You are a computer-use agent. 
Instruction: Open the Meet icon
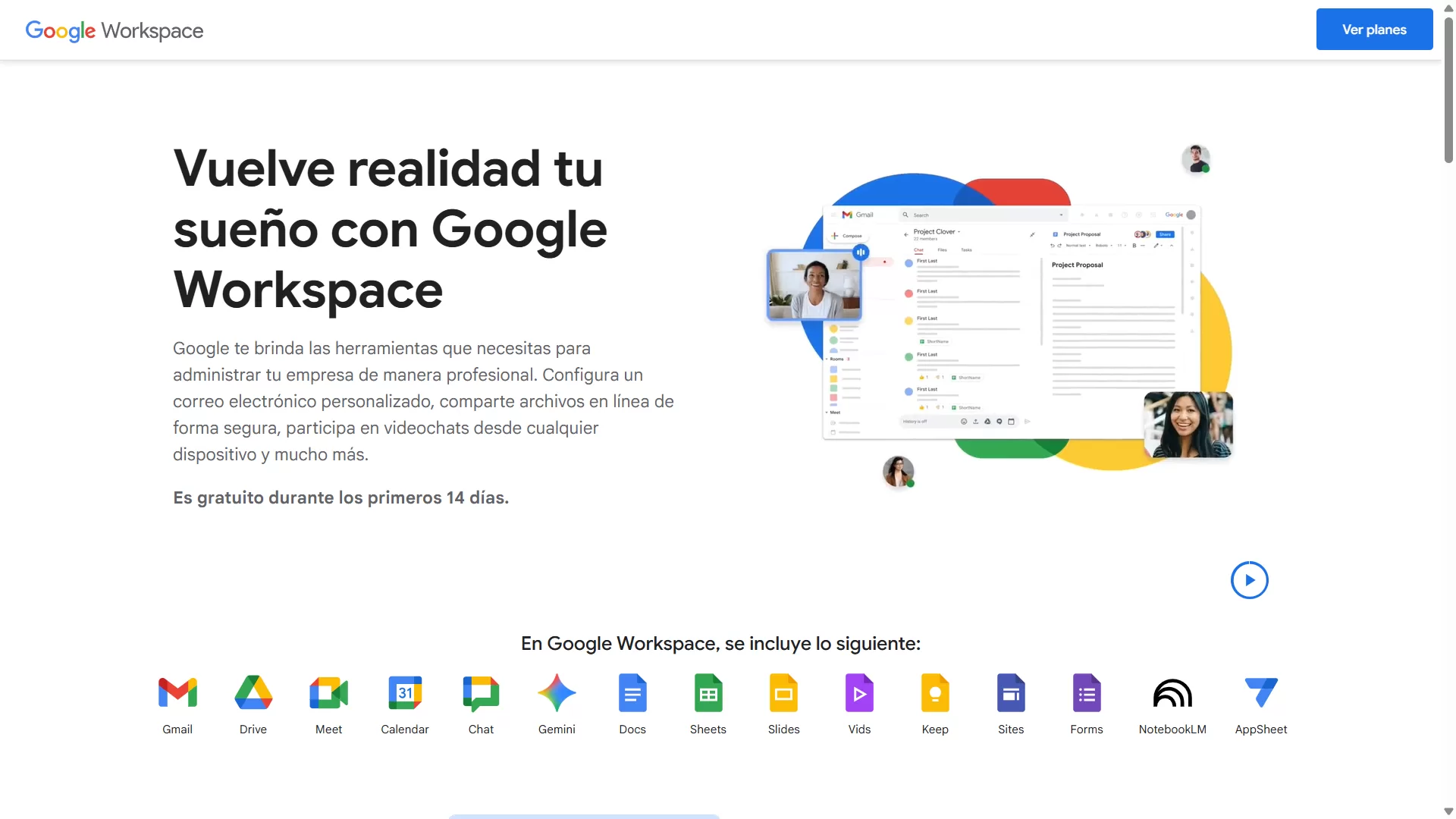(328, 692)
